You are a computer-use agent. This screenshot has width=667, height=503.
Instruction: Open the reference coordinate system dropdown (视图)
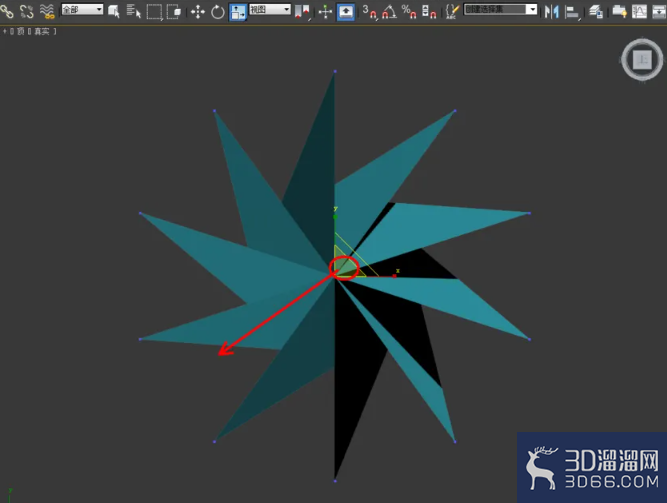pos(270,9)
